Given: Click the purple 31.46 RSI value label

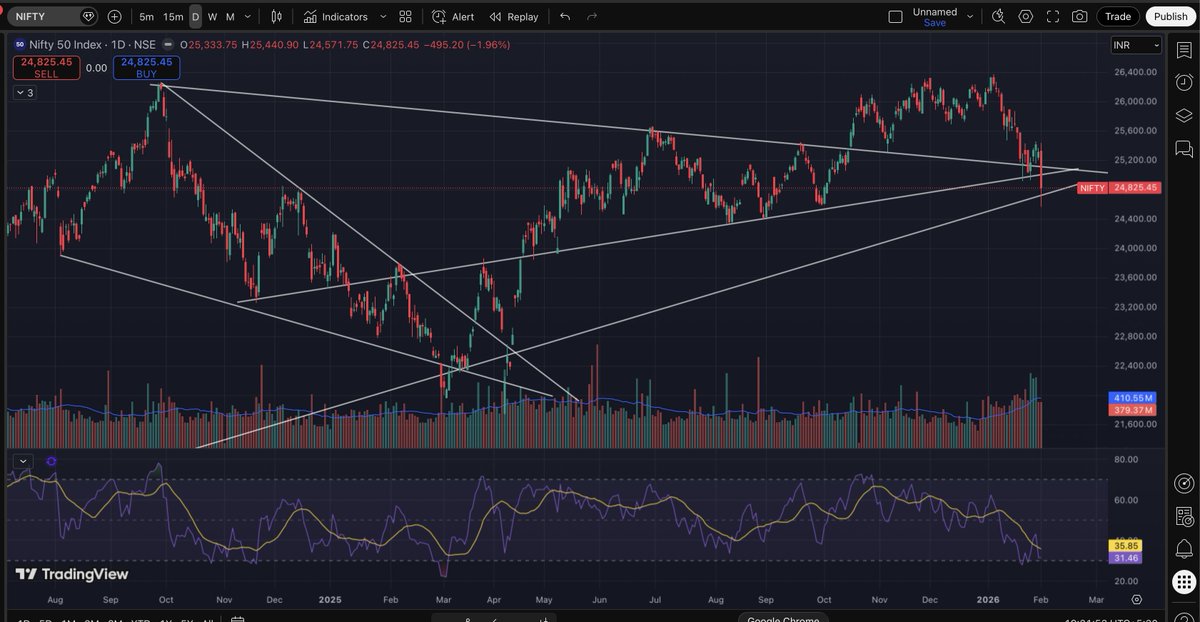Looking at the screenshot, I should click(1126, 558).
